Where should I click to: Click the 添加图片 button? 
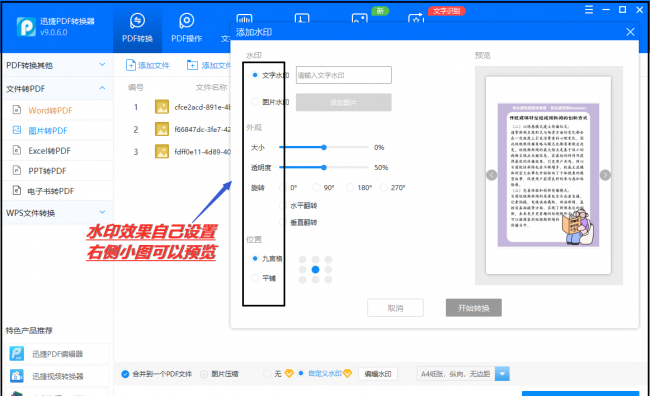coord(344,102)
